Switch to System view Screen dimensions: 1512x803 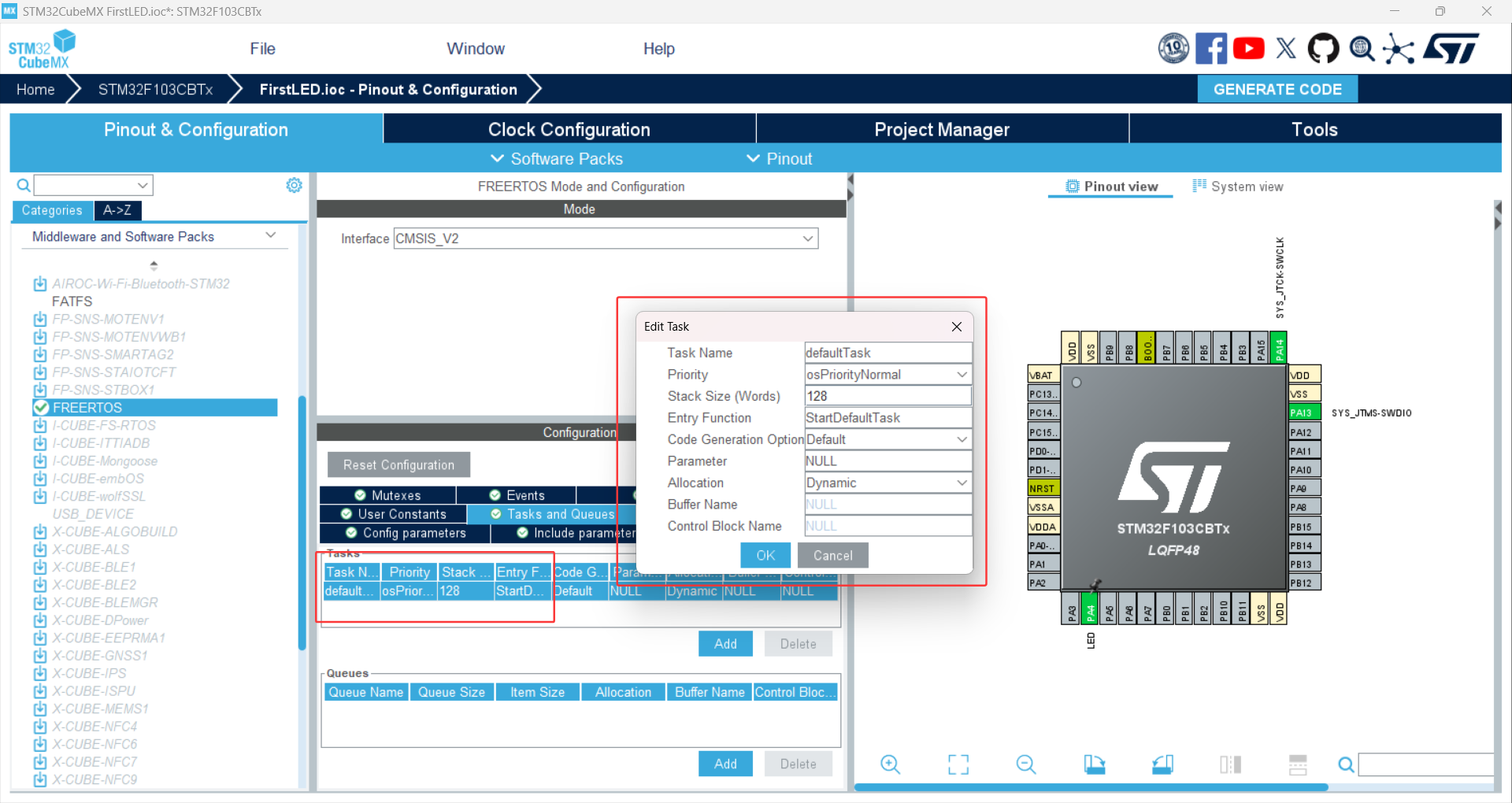[x=1238, y=187]
